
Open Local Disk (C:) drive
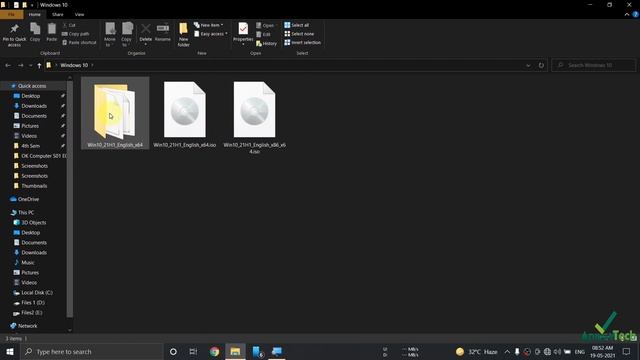coord(37,293)
